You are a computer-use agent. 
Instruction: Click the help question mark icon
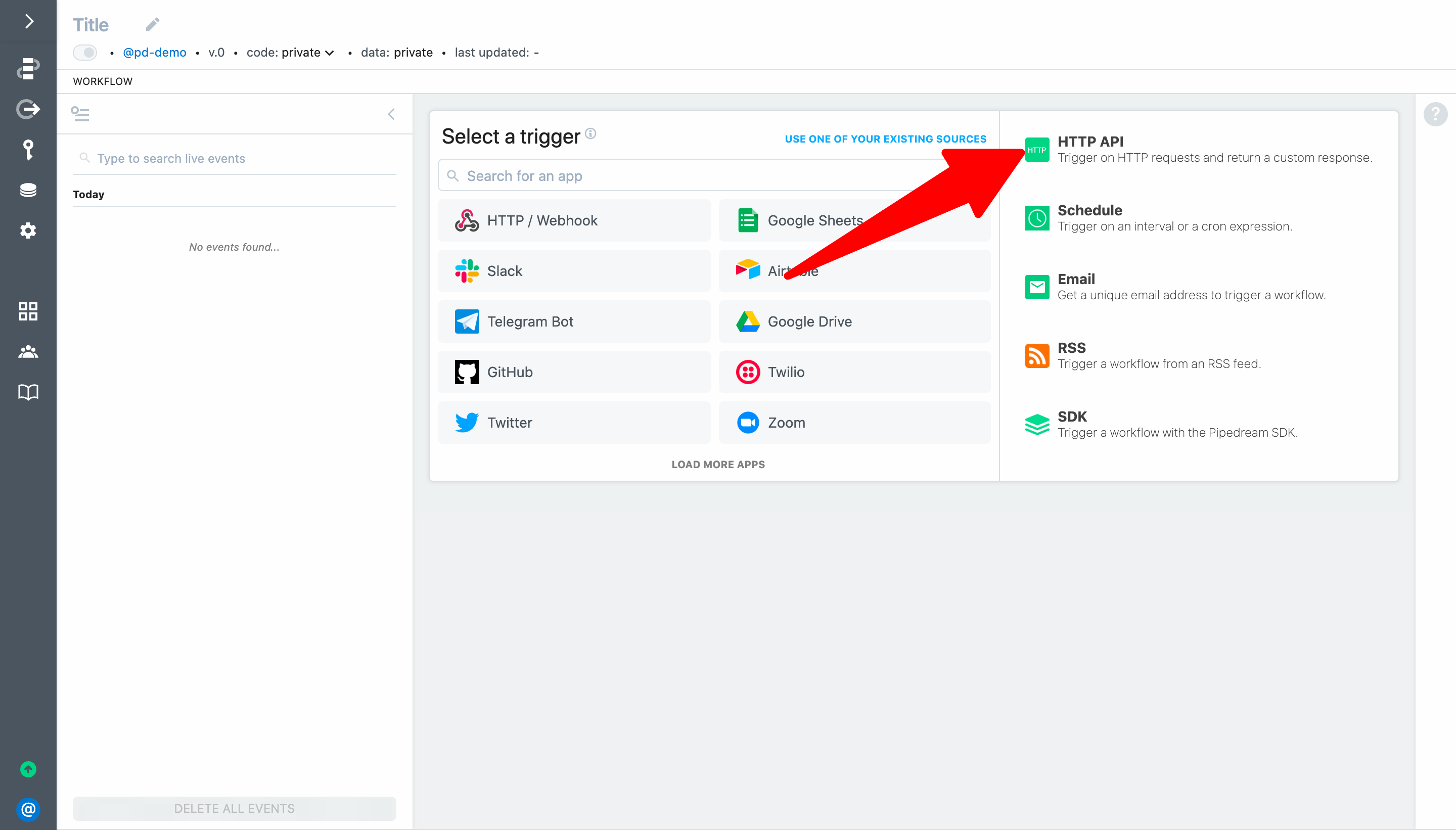tap(1435, 114)
